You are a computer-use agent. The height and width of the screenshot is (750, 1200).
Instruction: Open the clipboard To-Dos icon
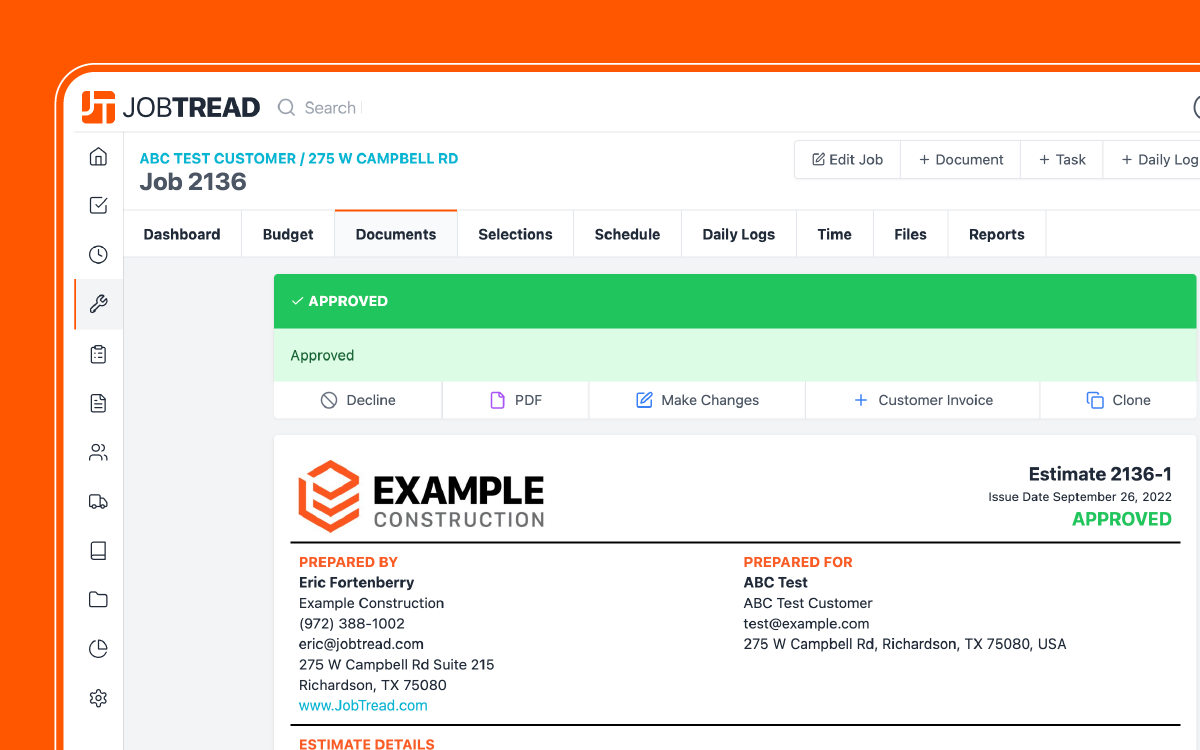point(97,353)
